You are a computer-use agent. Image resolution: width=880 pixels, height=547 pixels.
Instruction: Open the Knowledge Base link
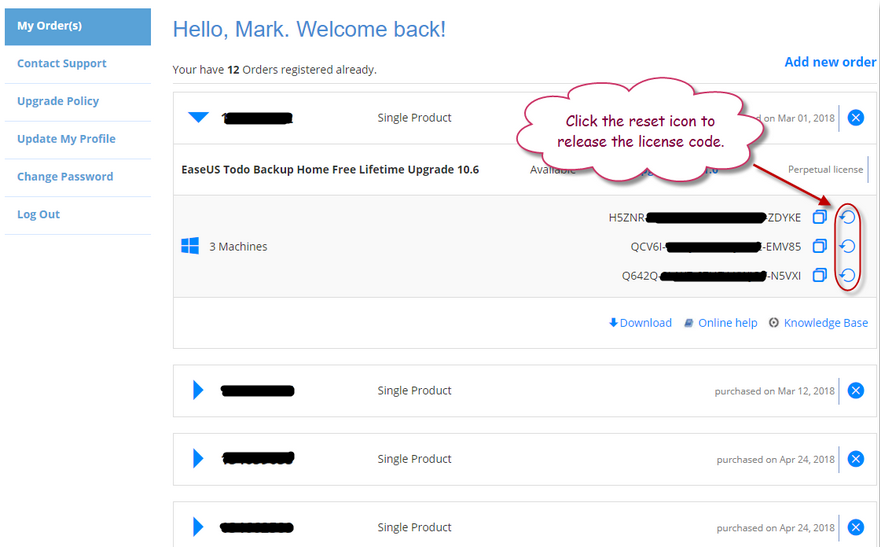(826, 323)
